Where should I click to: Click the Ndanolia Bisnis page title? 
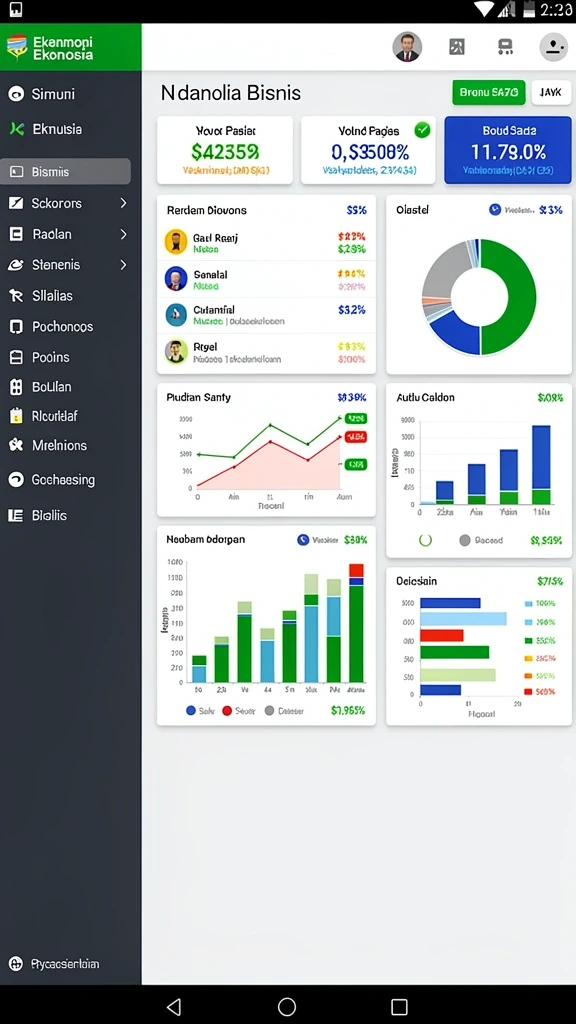(231, 93)
